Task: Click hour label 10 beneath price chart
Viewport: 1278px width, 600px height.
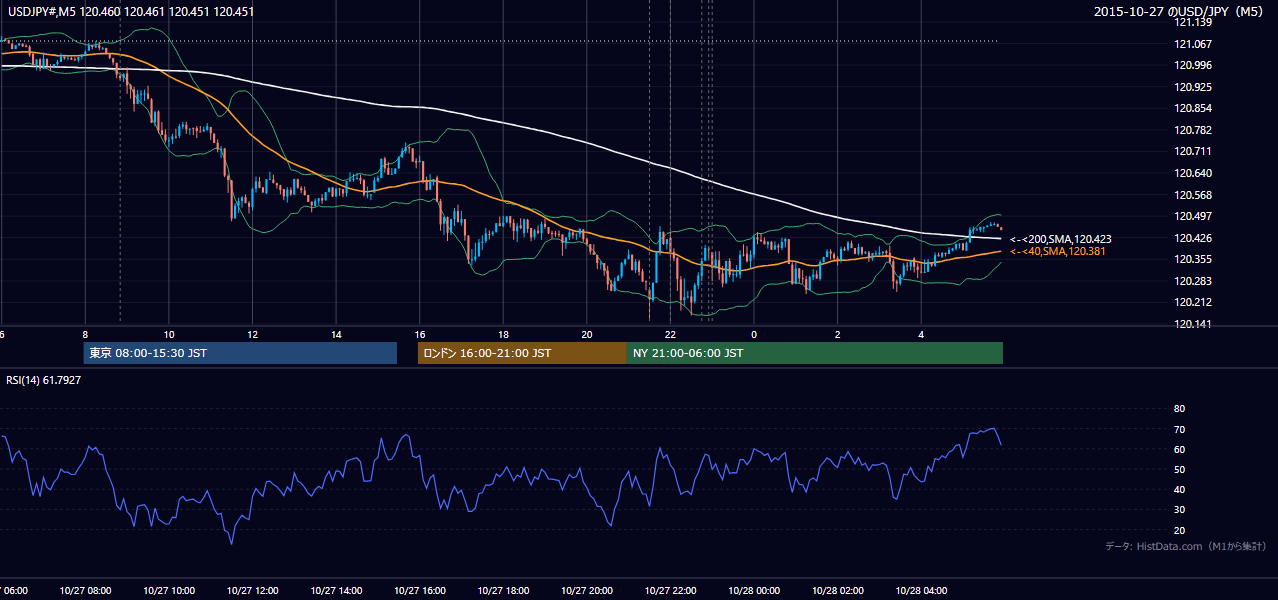Action: 169,334
